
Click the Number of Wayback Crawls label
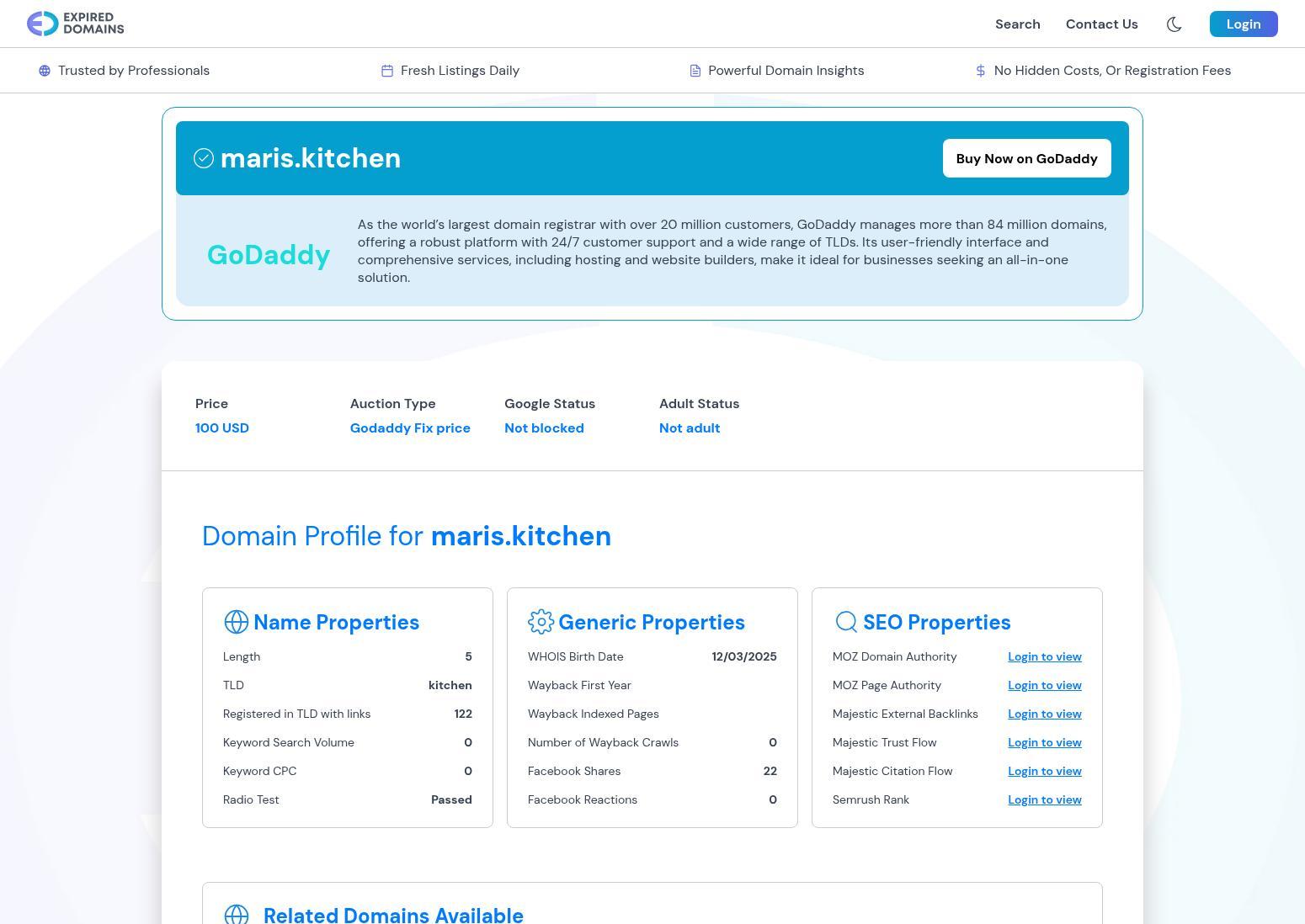point(603,742)
